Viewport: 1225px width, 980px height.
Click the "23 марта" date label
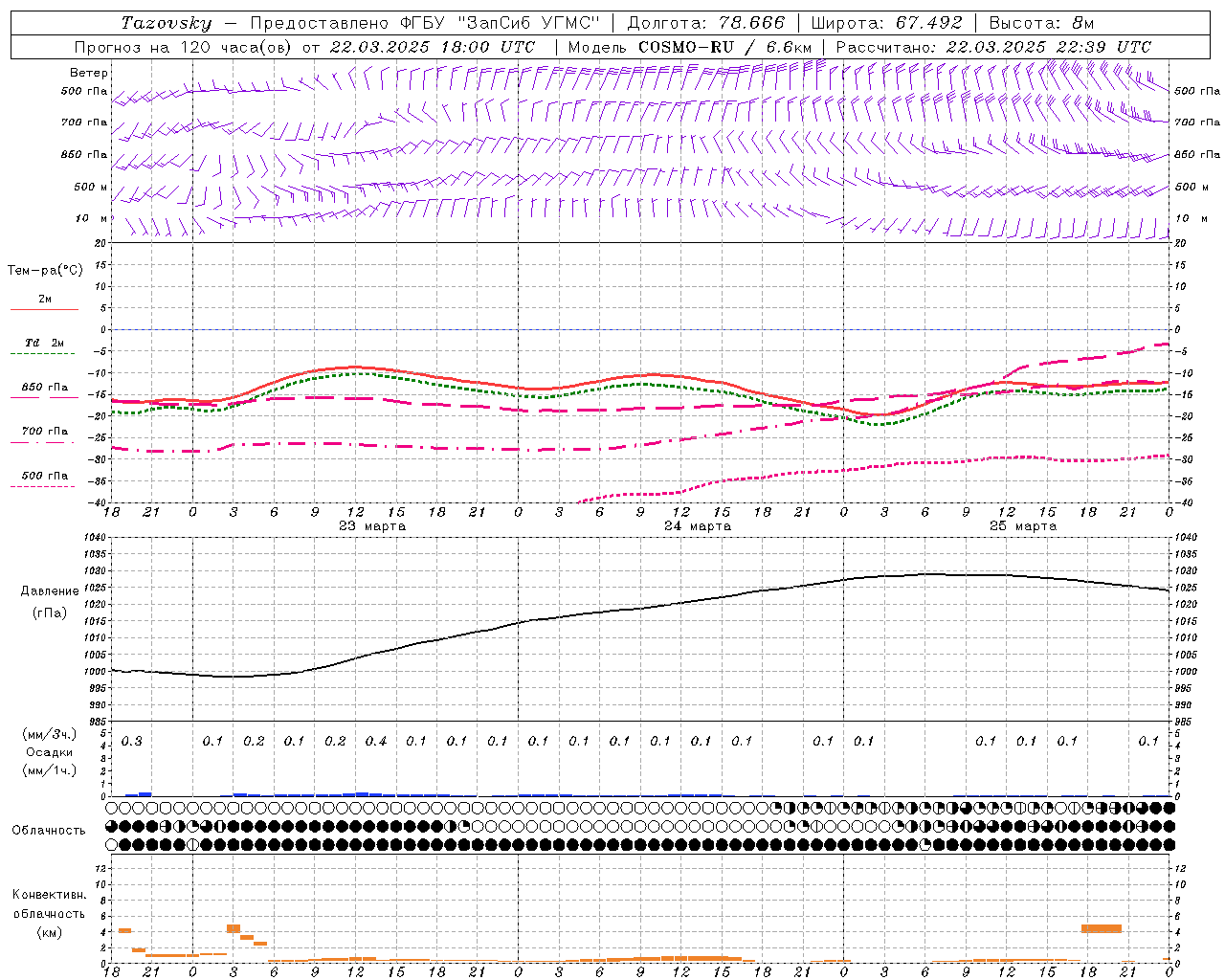(x=372, y=526)
